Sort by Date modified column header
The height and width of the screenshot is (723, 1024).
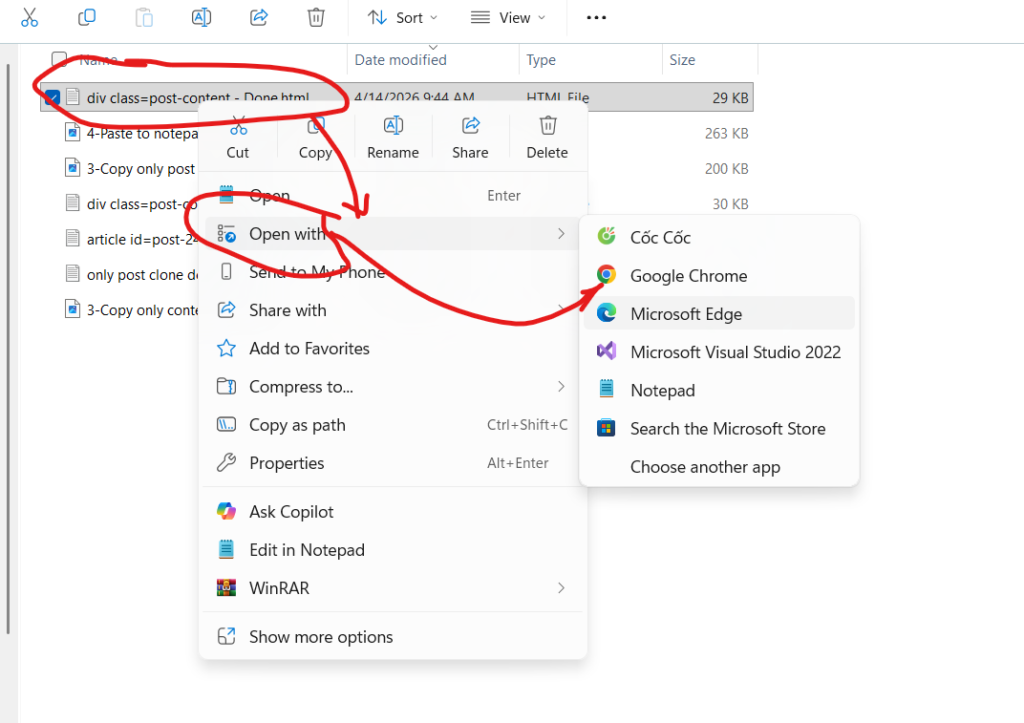coord(400,60)
